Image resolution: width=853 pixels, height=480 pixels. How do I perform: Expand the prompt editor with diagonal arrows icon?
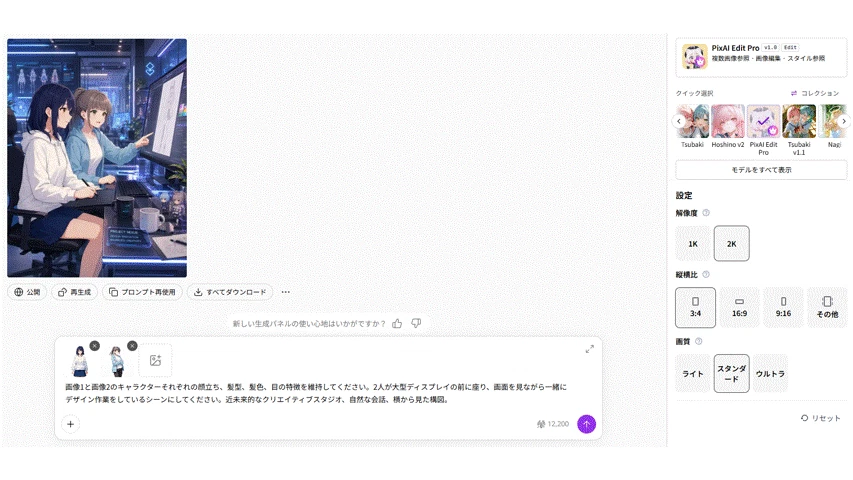click(590, 349)
